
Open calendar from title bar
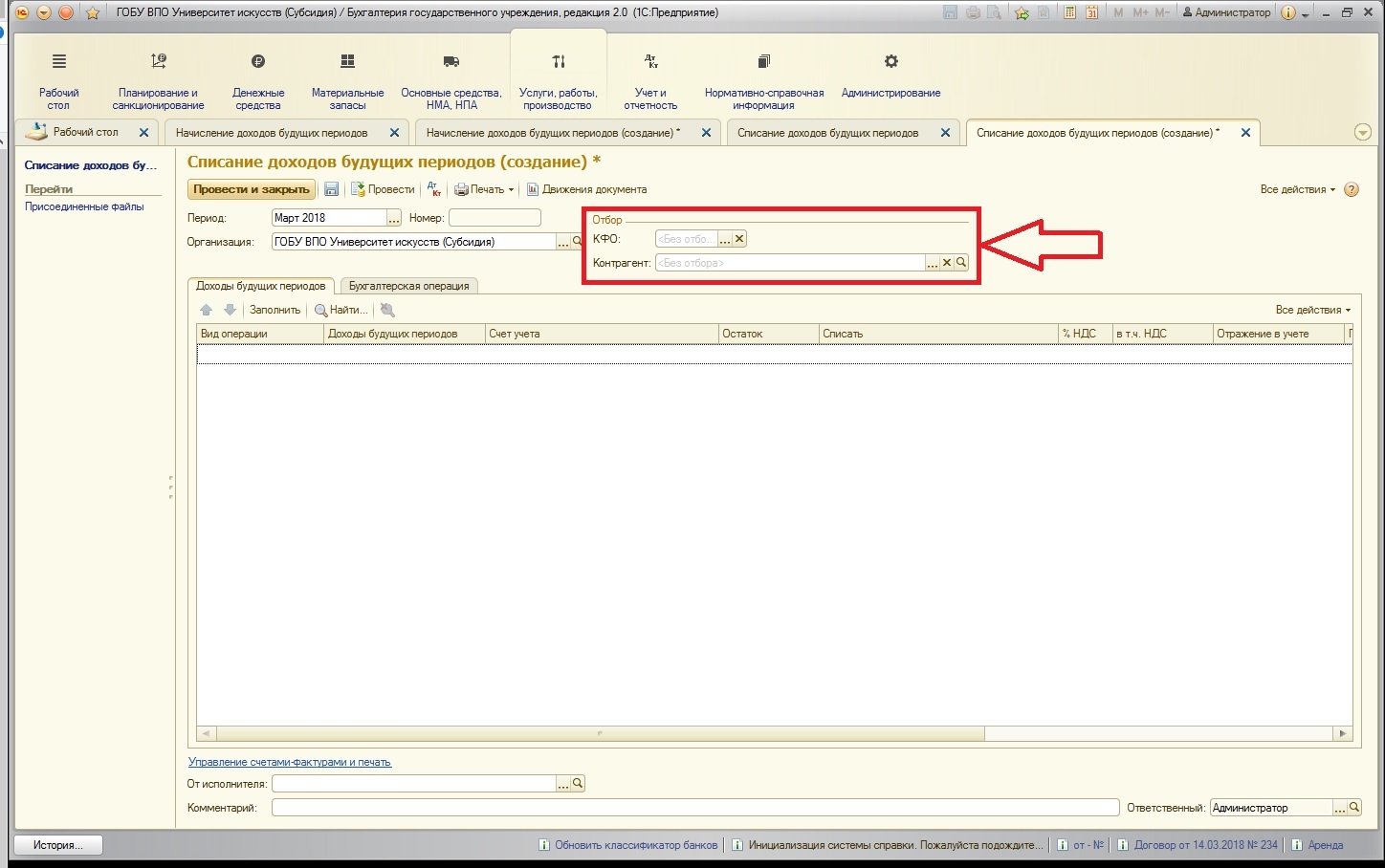(x=1091, y=12)
